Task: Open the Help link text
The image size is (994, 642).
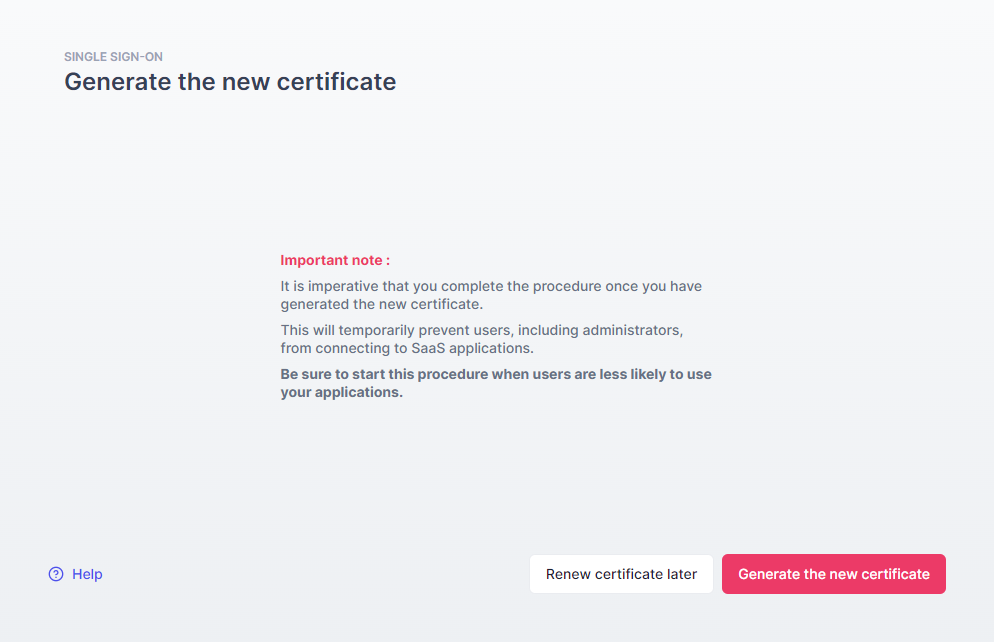Action: click(87, 574)
